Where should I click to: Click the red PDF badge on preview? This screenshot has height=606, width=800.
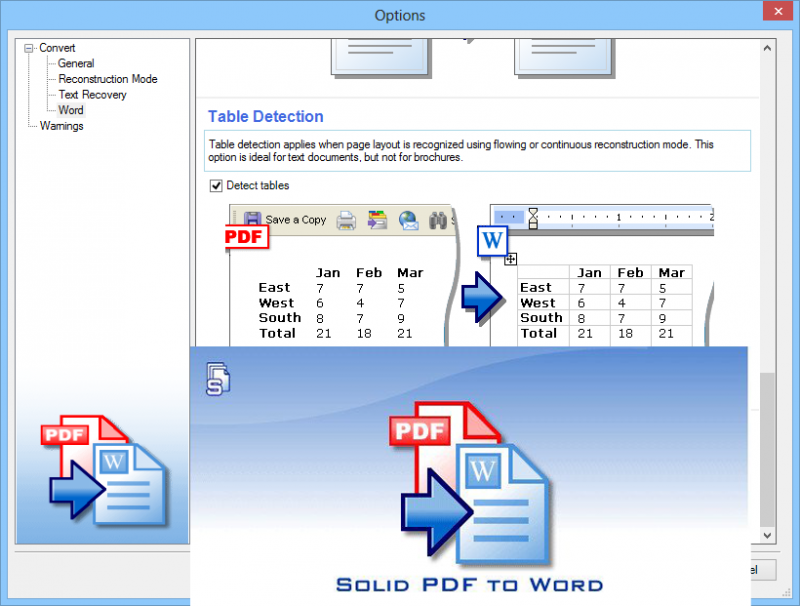[246, 237]
